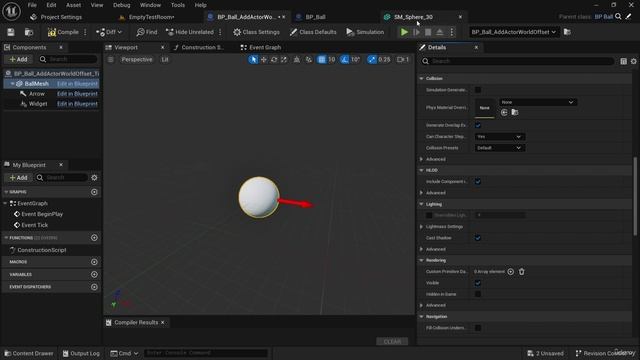The image size is (640, 360).
Task: Expand Lightmass Settings
Action: tap(422, 227)
